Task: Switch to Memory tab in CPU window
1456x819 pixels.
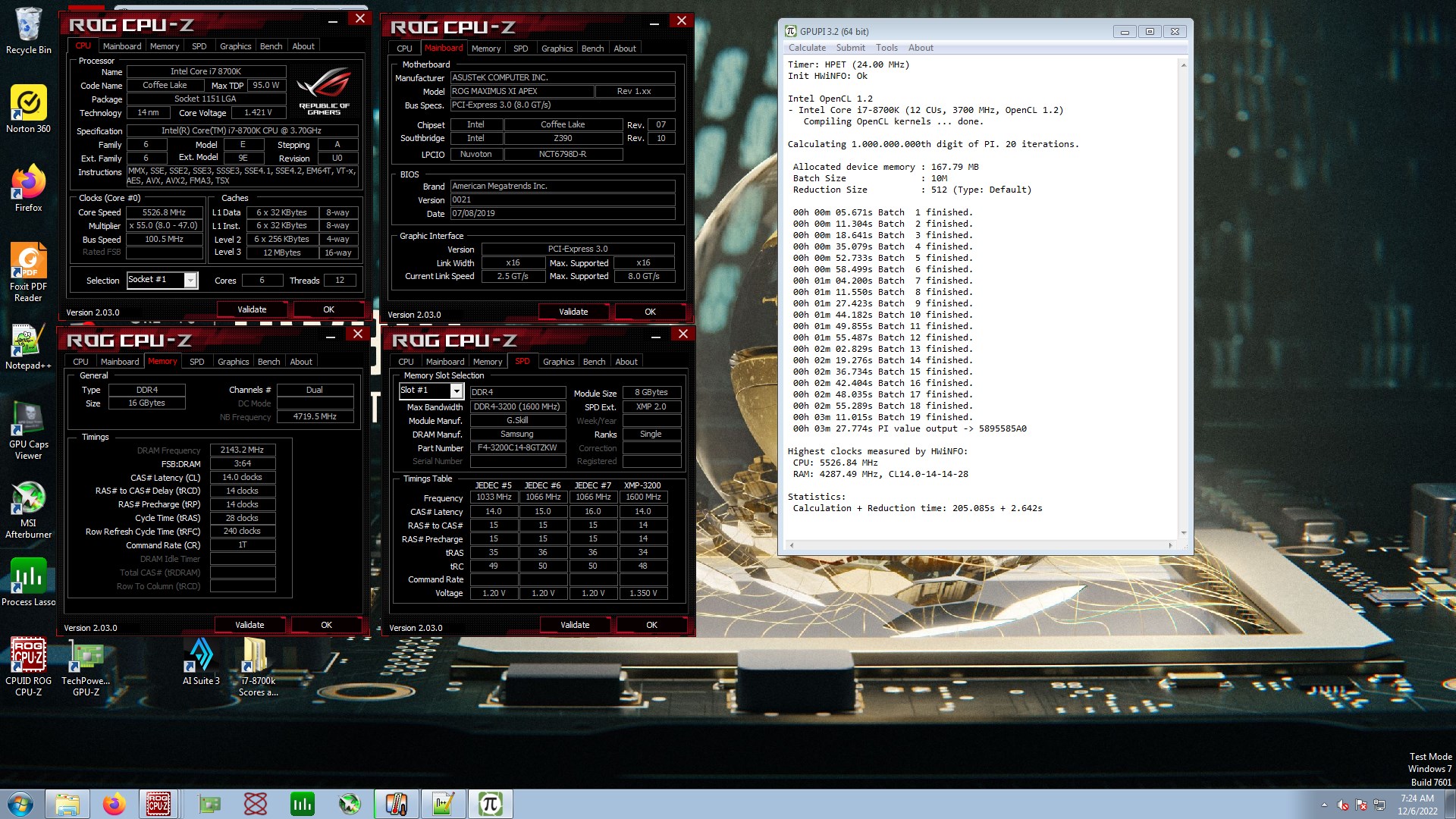Action: pyautogui.click(x=165, y=46)
